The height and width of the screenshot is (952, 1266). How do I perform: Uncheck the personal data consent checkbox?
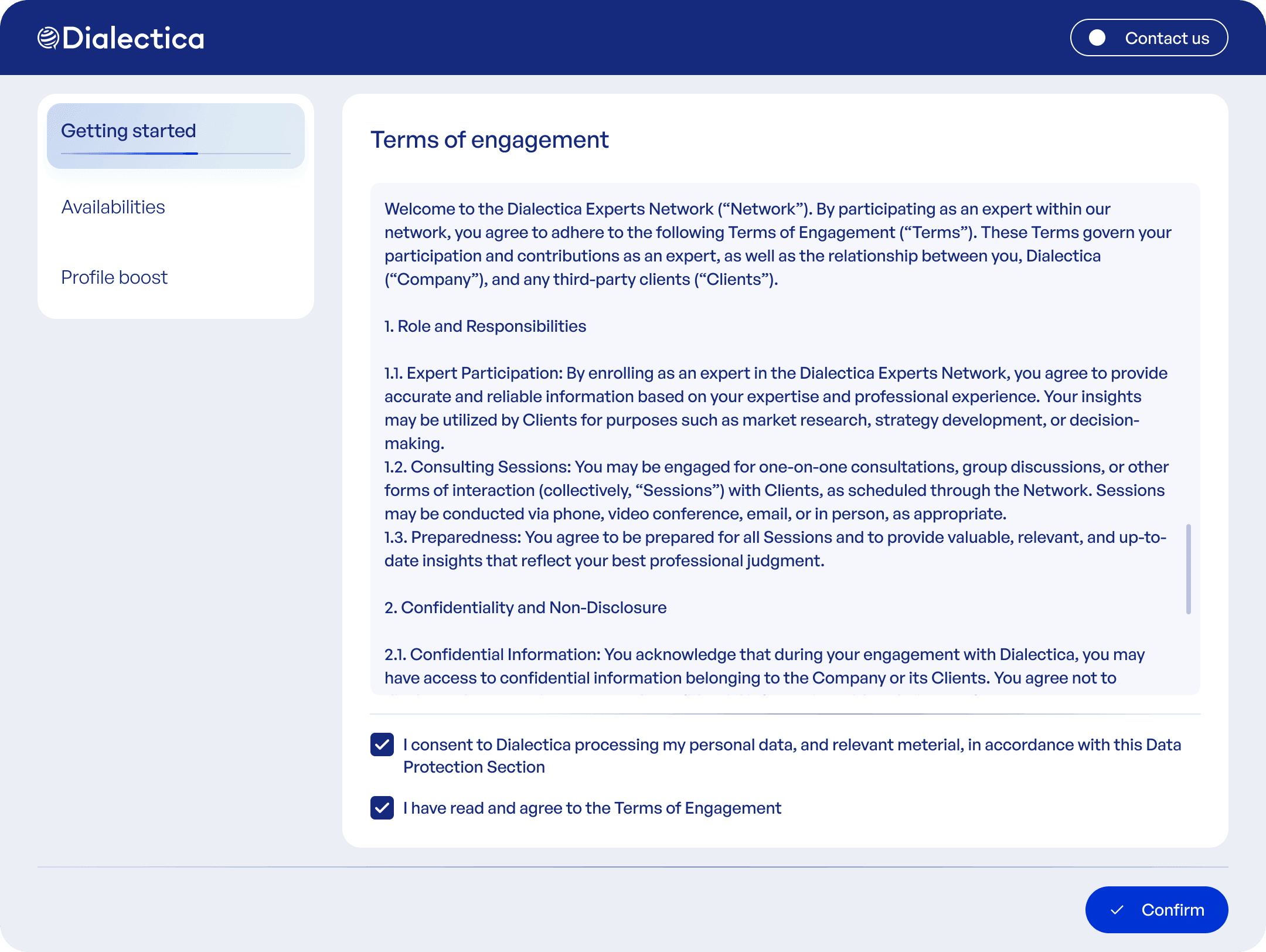(x=382, y=744)
